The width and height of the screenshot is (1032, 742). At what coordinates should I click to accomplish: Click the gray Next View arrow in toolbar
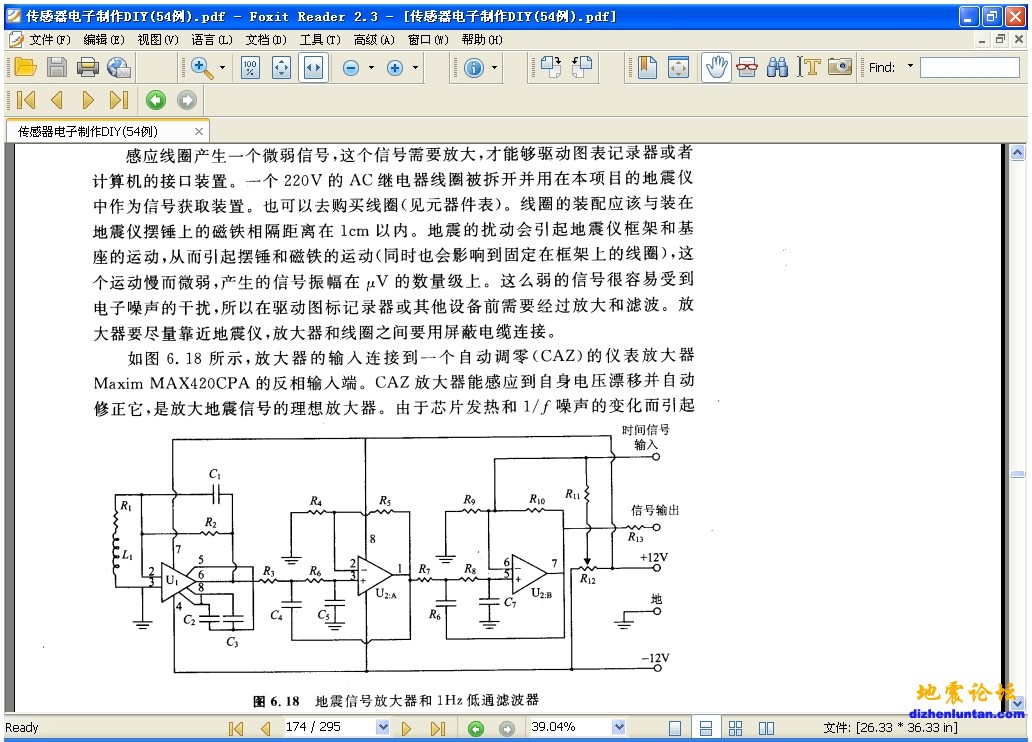(187, 100)
